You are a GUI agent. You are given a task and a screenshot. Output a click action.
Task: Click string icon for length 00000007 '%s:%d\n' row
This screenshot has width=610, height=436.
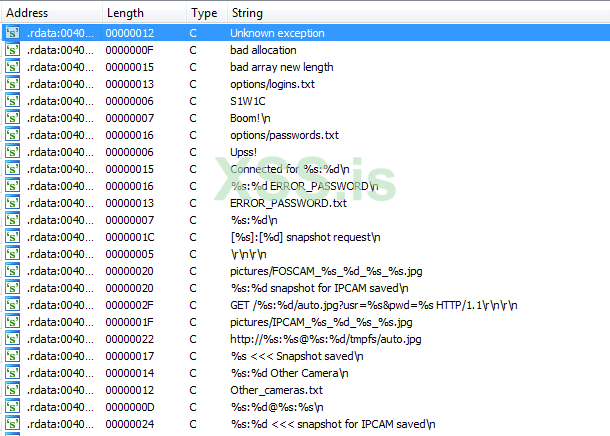click(x=12, y=220)
